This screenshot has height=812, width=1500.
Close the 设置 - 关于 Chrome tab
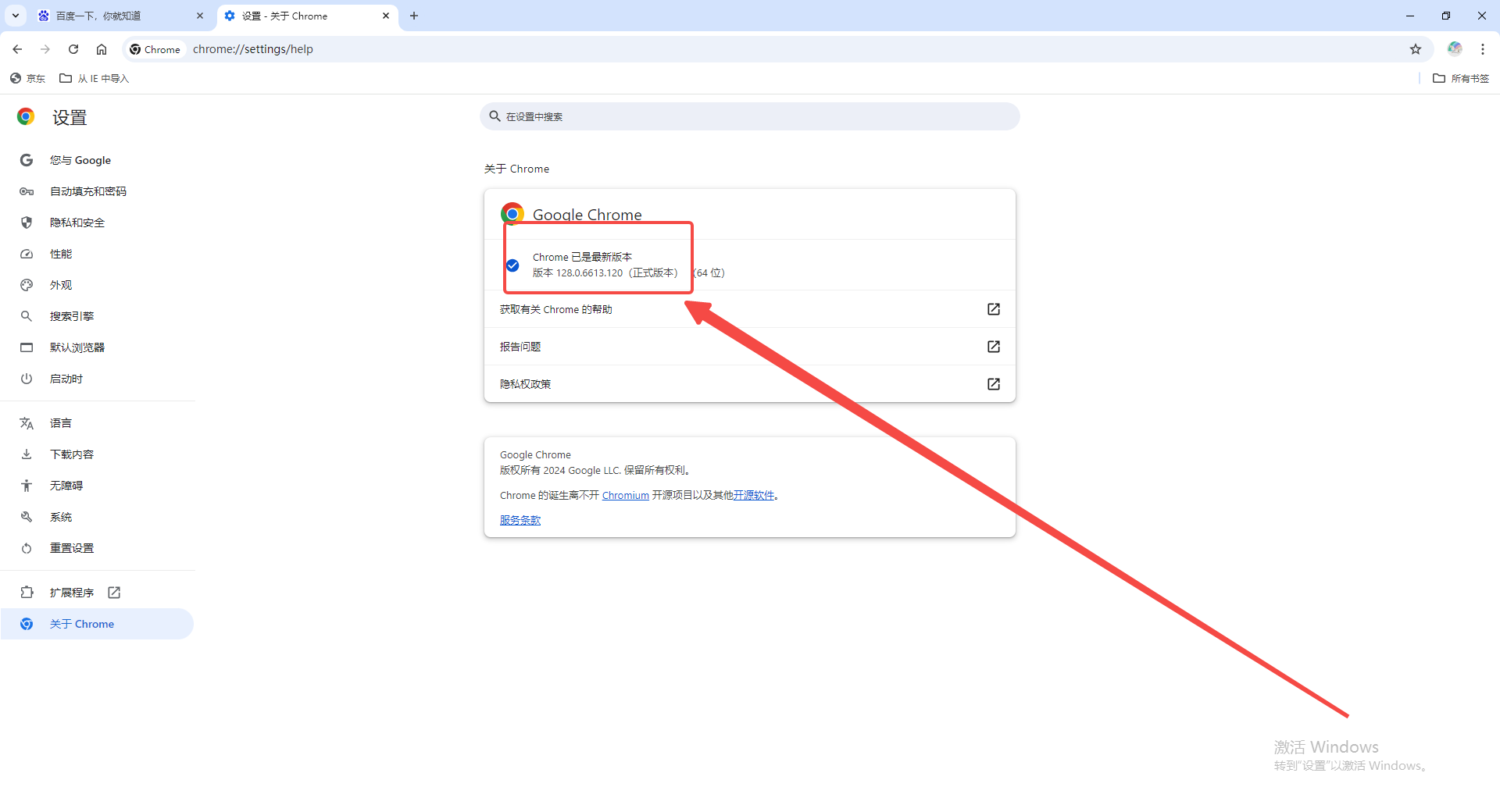(386, 16)
